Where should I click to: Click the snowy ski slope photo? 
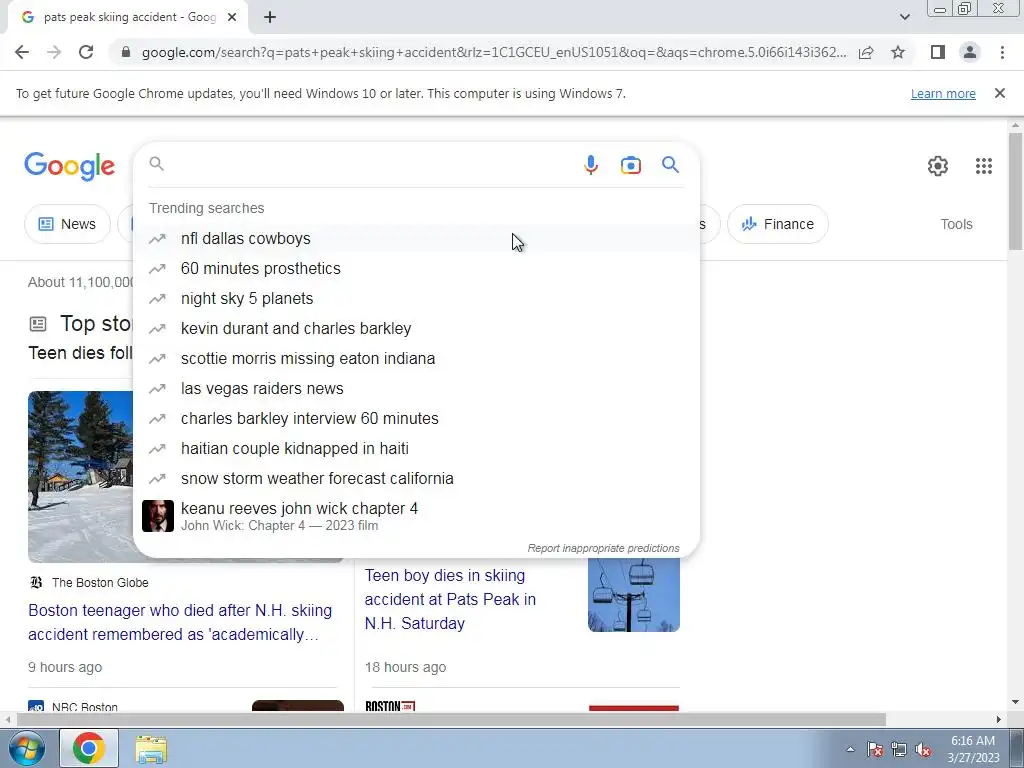pyautogui.click(x=80, y=477)
